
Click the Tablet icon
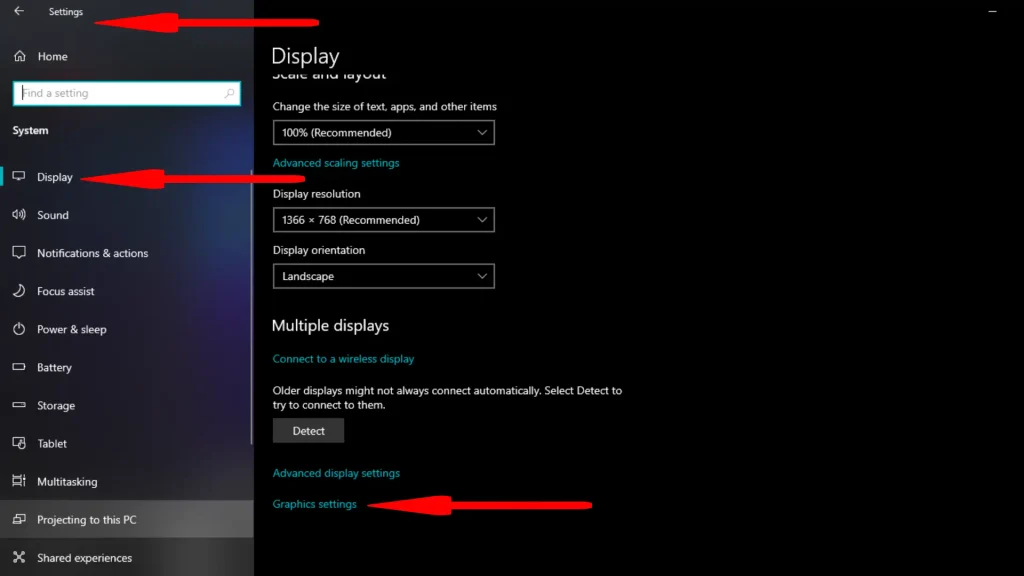pyautogui.click(x=19, y=443)
